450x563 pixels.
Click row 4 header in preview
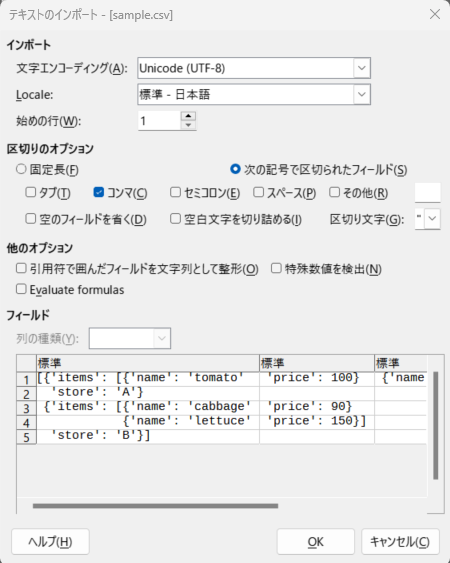coord(26,423)
